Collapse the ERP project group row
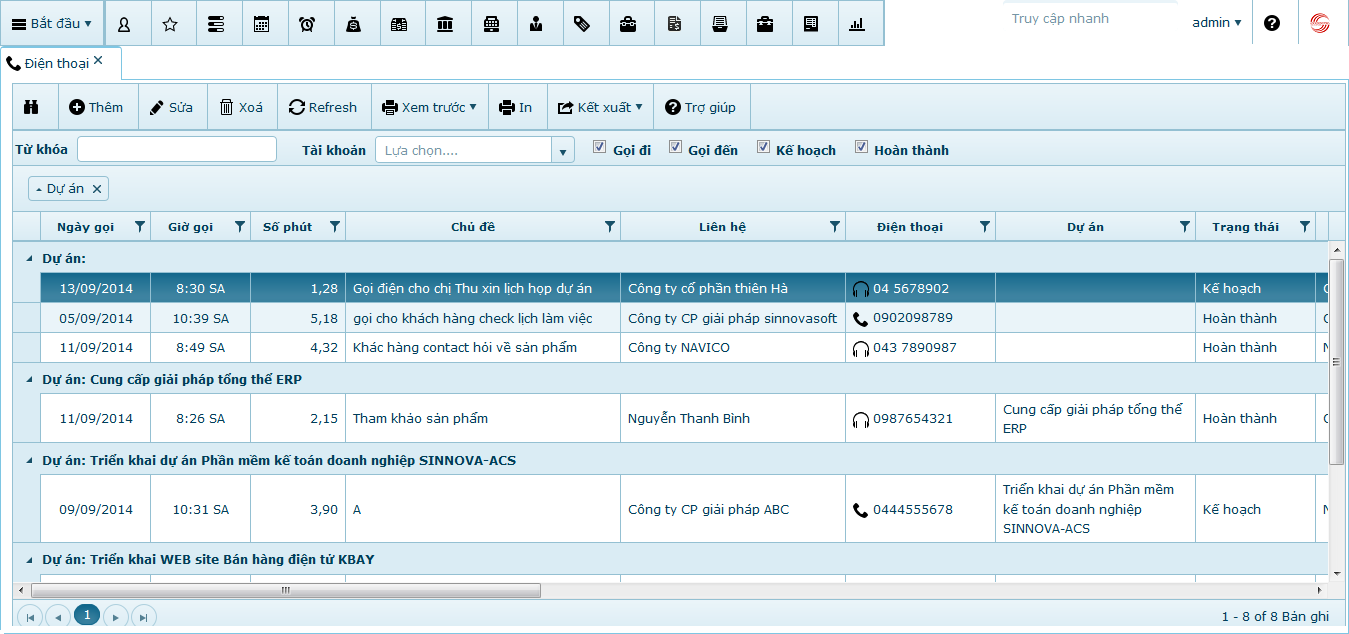1349x634 pixels. point(28,380)
